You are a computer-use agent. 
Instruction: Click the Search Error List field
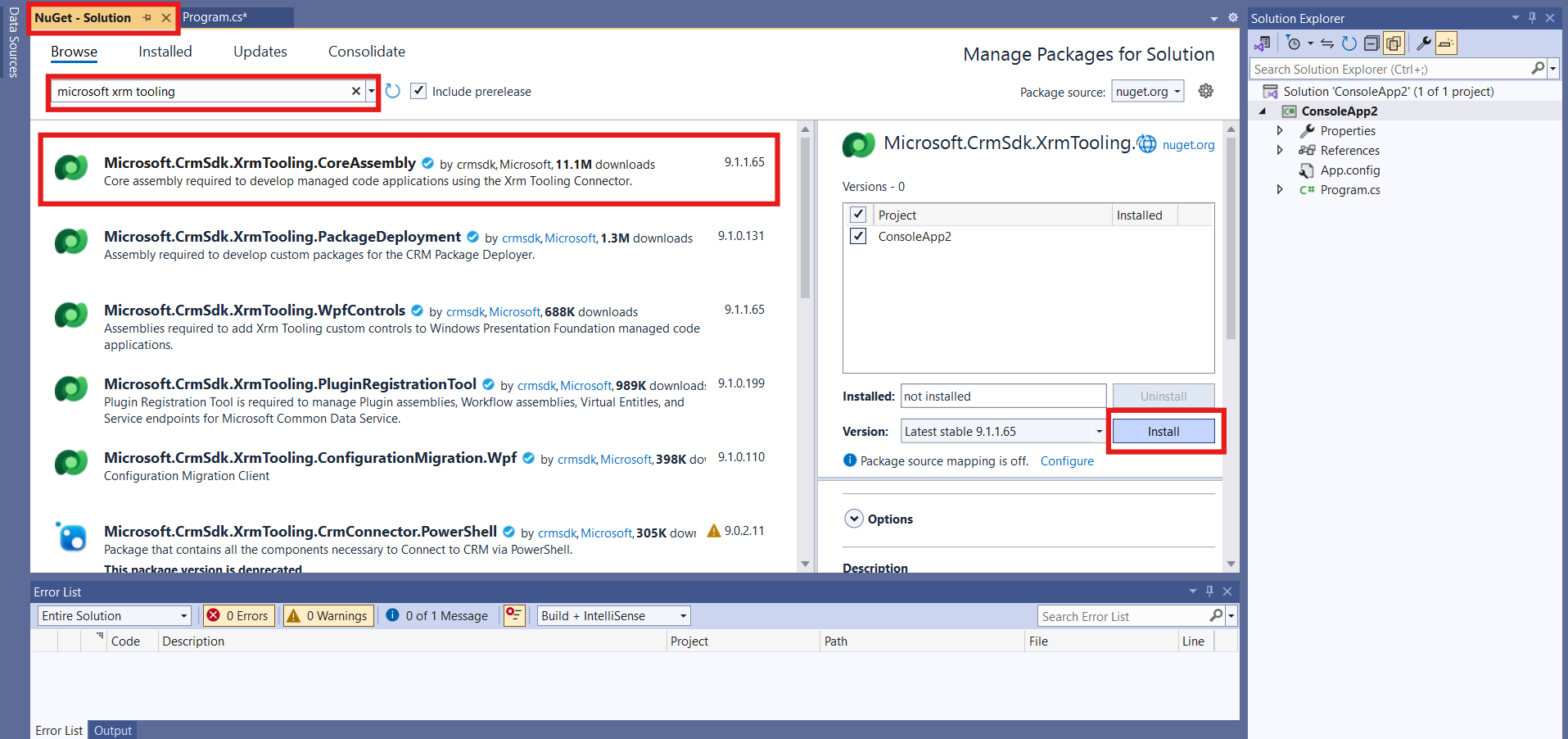pos(1122,616)
